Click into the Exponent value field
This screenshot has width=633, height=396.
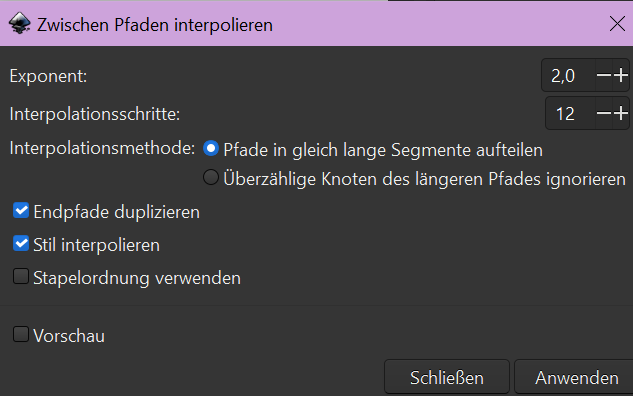click(x=568, y=75)
